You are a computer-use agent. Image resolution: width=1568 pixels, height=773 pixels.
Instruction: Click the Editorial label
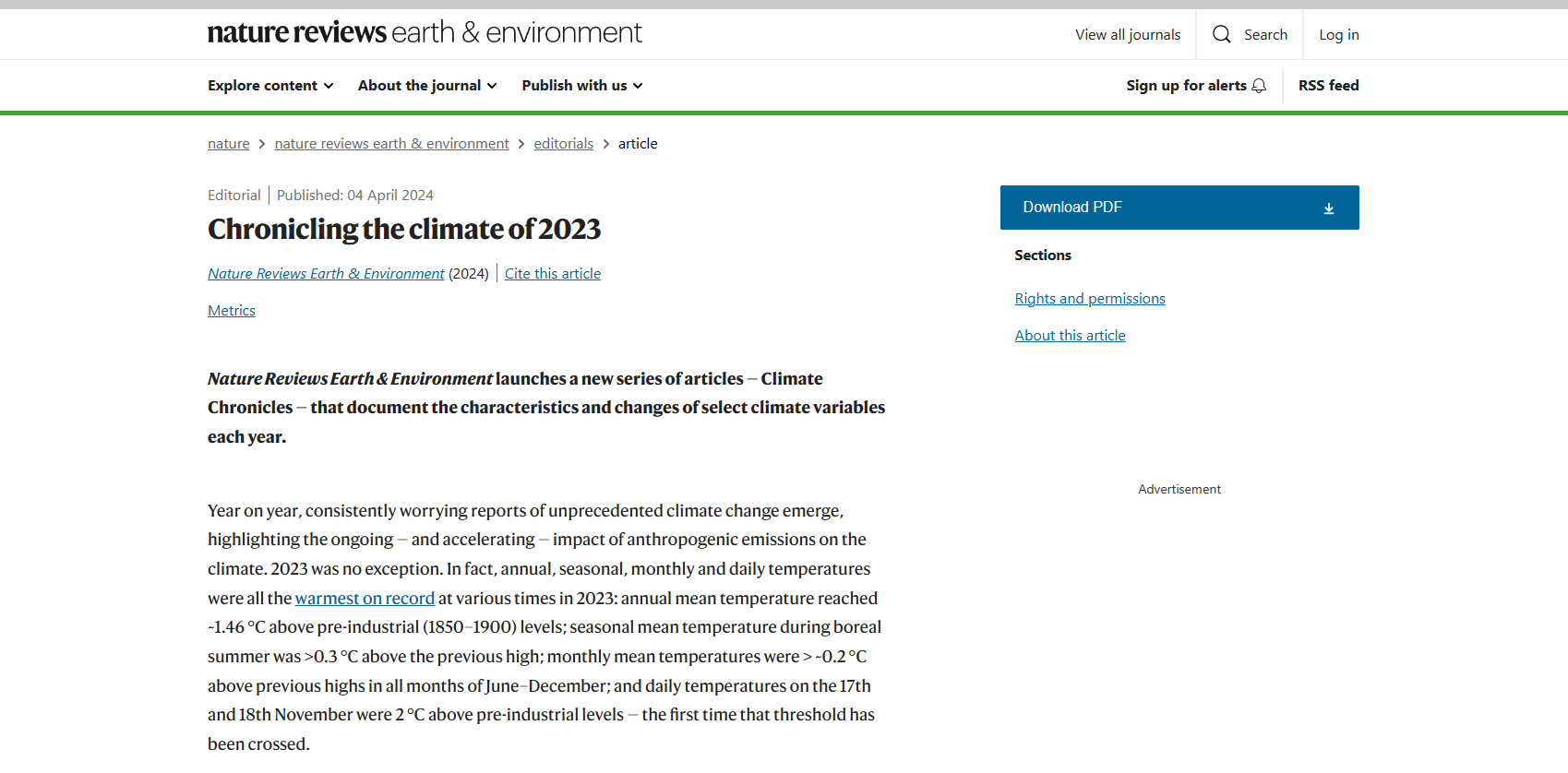pos(234,196)
